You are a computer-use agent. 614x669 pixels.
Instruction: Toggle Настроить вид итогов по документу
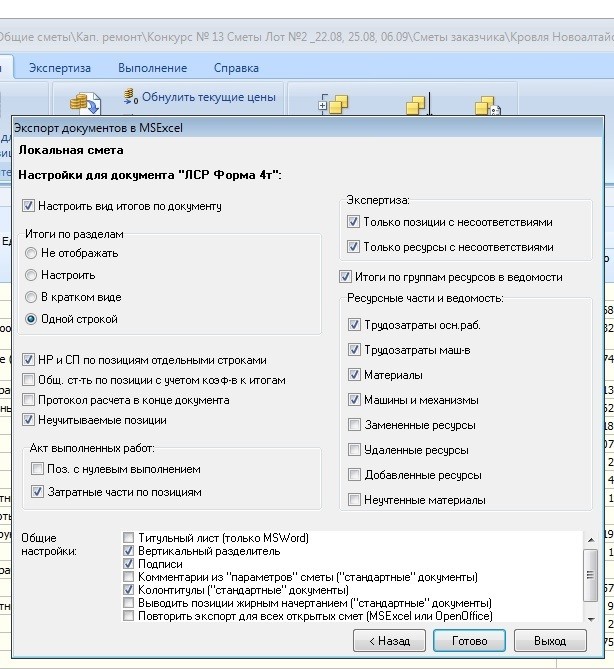coord(28,206)
